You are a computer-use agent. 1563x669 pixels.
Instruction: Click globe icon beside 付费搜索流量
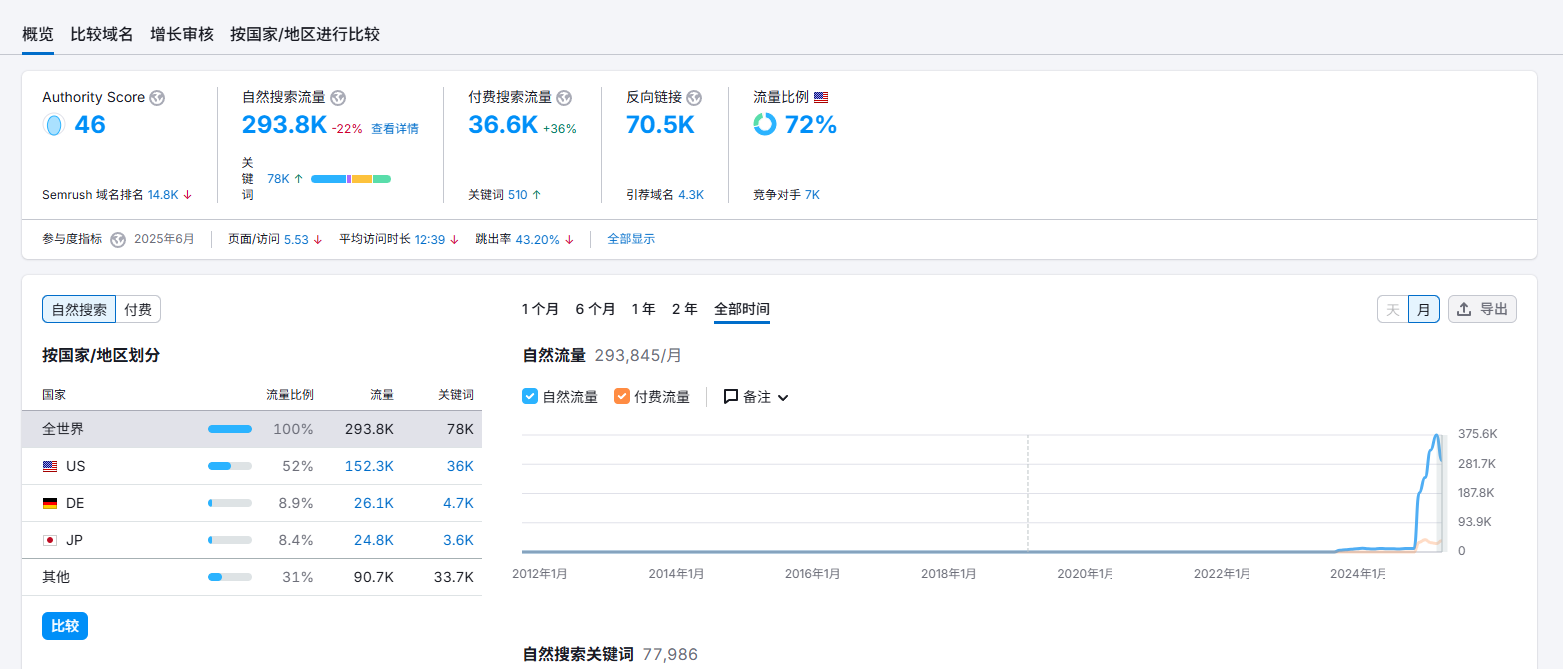tap(564, 98)
